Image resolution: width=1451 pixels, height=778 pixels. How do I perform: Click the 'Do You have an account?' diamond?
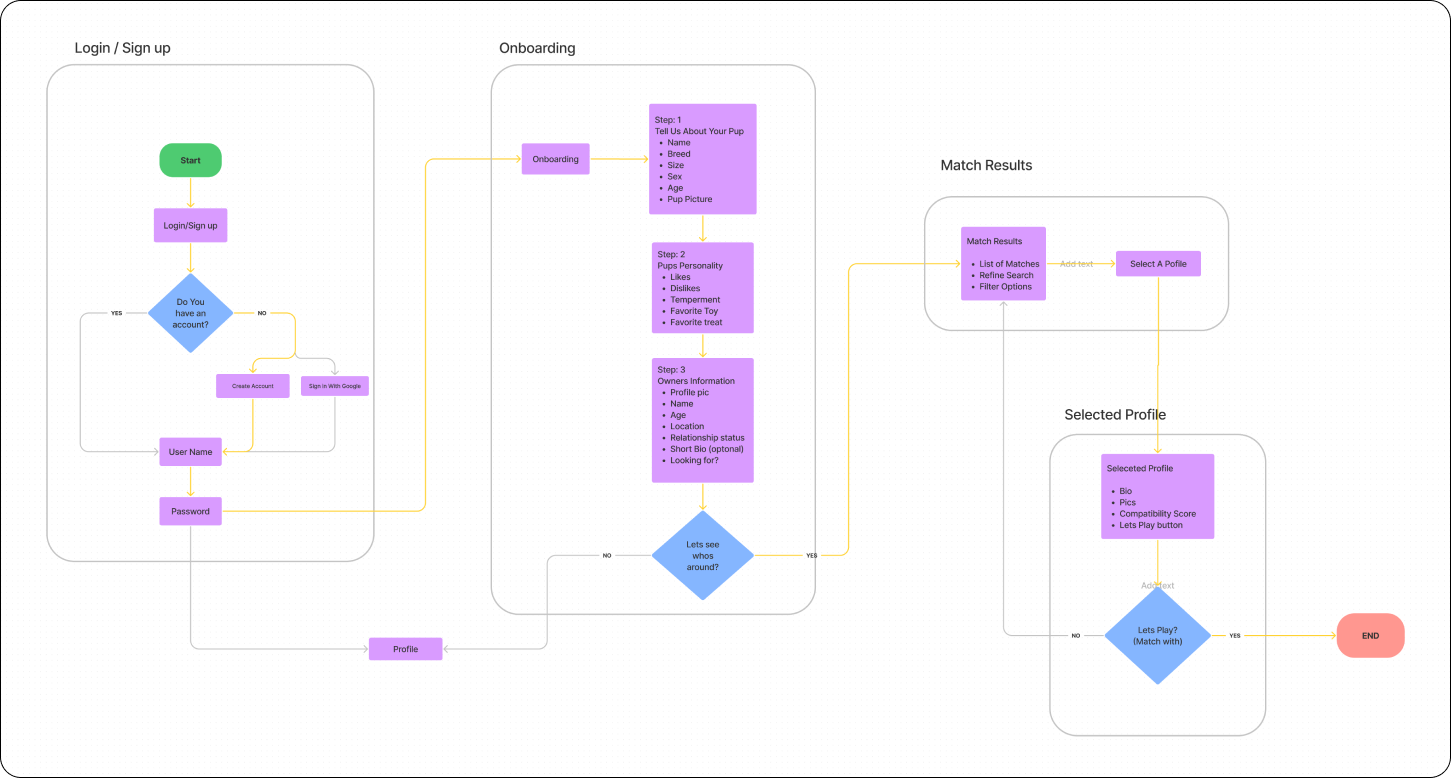[x=190, y=313]
